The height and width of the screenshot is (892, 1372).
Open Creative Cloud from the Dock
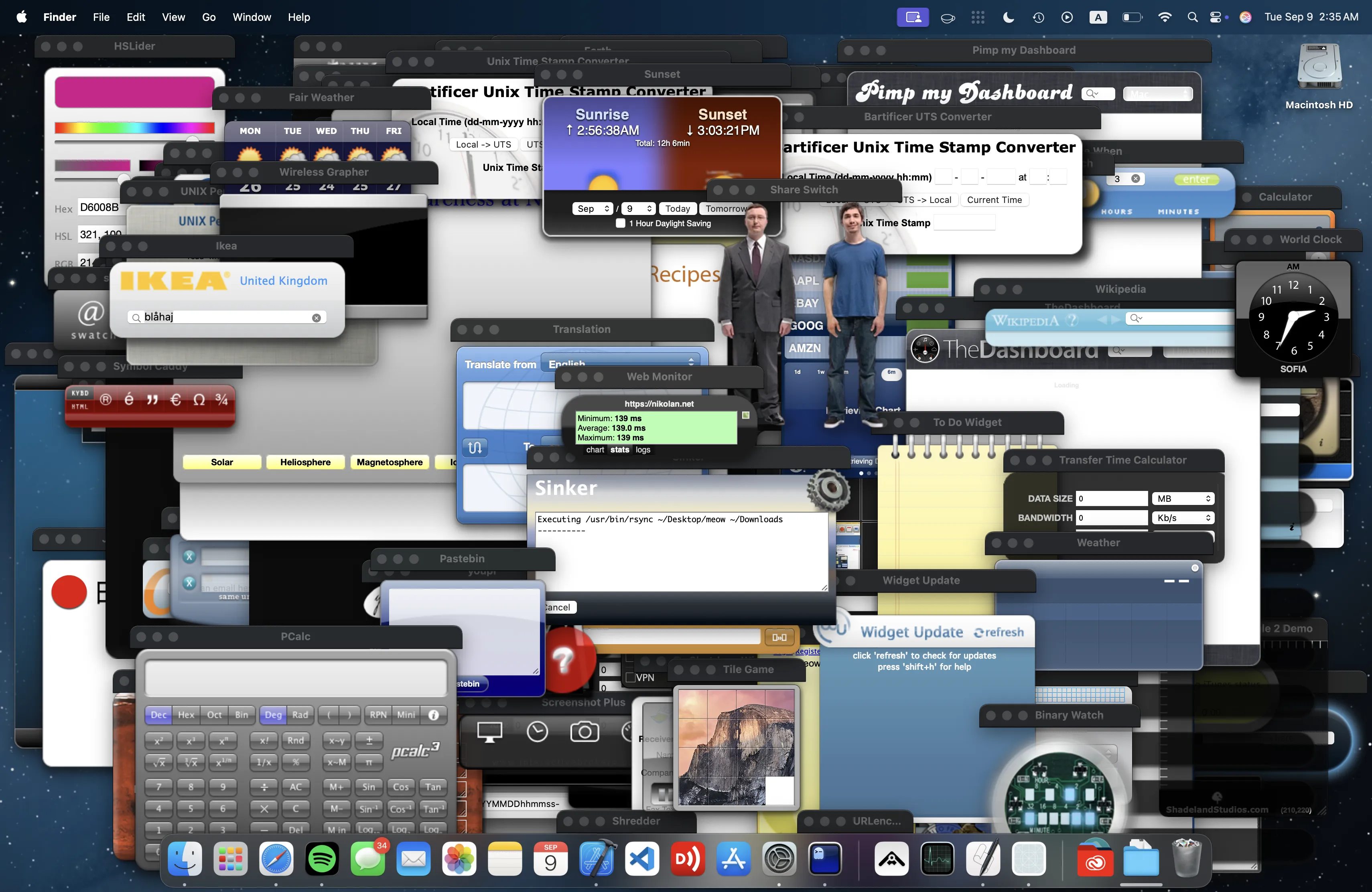(1095, 859)
